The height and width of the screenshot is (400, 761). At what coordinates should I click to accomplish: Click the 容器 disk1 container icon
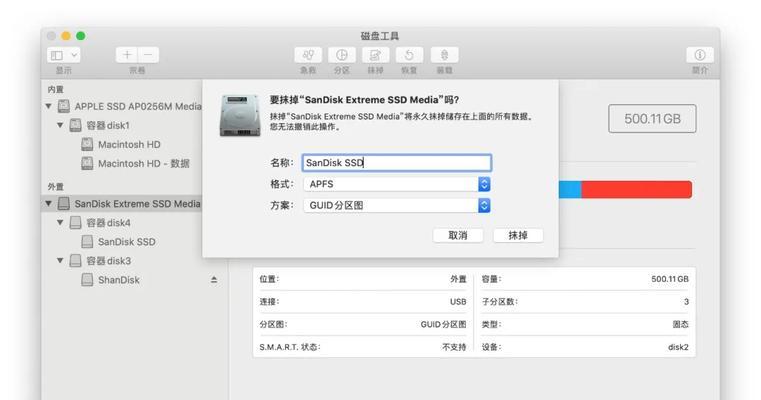(x=75, y=125)
